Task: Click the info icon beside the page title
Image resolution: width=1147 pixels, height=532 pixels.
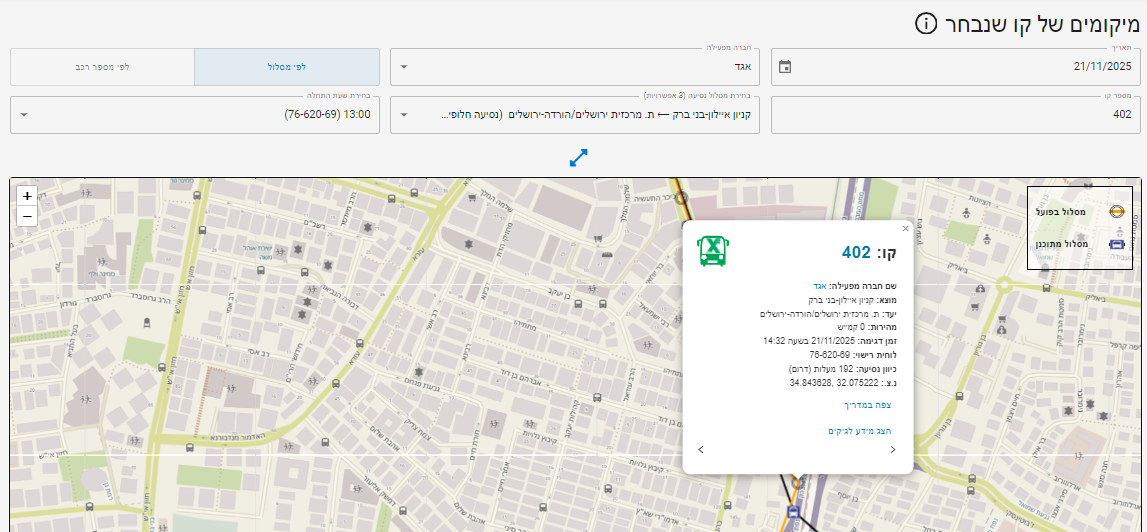Action: 926,23
